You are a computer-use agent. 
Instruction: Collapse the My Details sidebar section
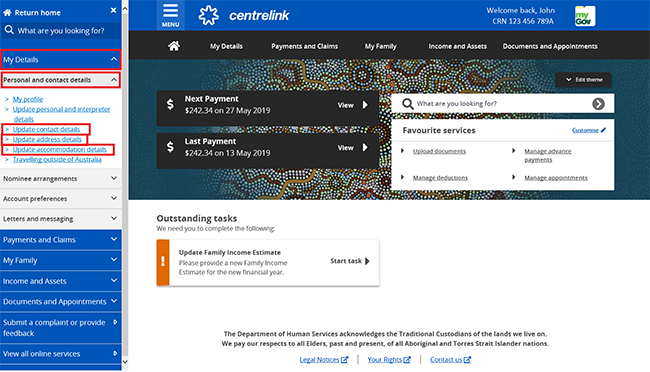(x=61, y=59)
